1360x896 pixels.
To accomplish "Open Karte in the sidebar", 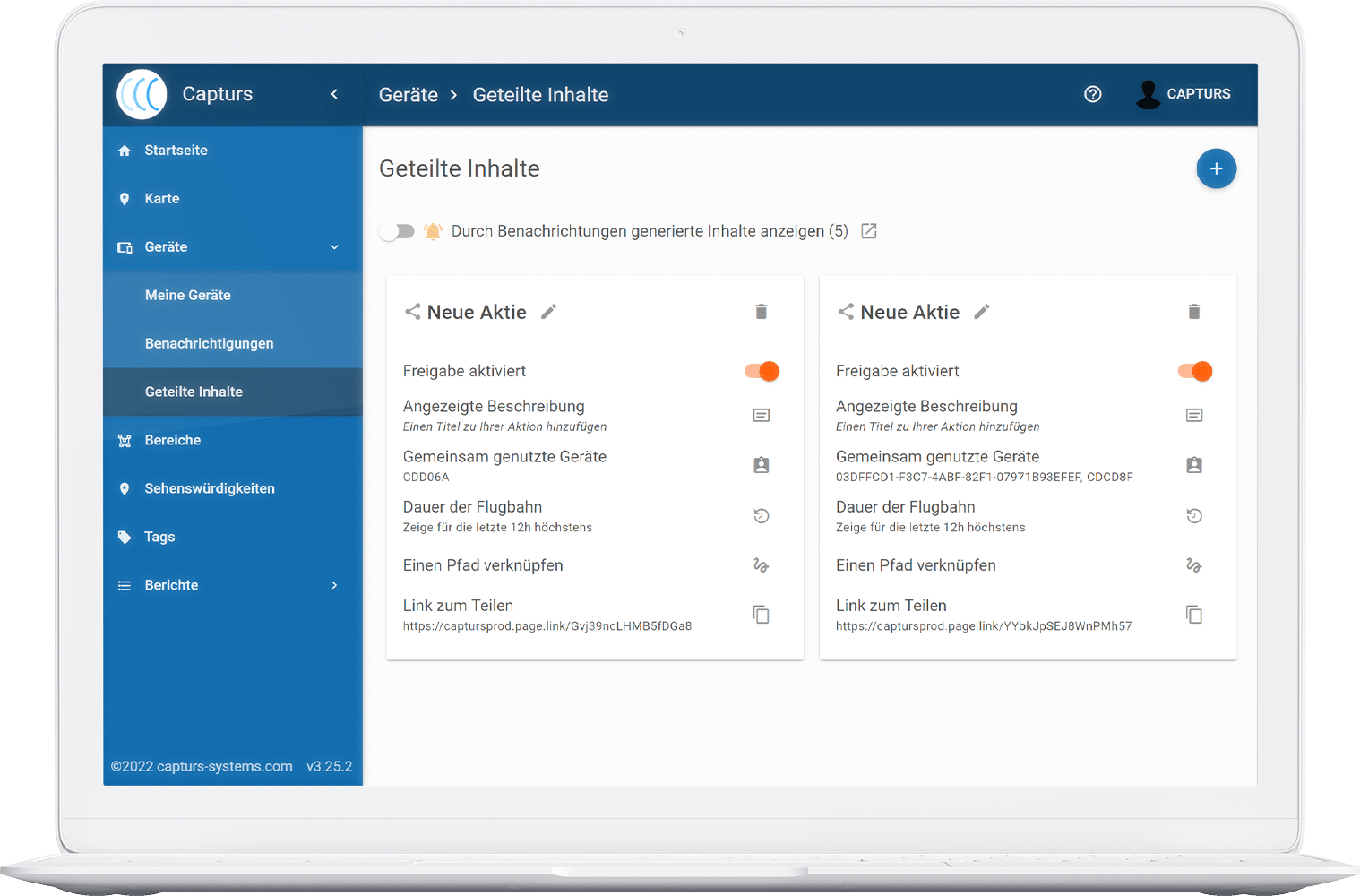I will click(x=233, y=199).
